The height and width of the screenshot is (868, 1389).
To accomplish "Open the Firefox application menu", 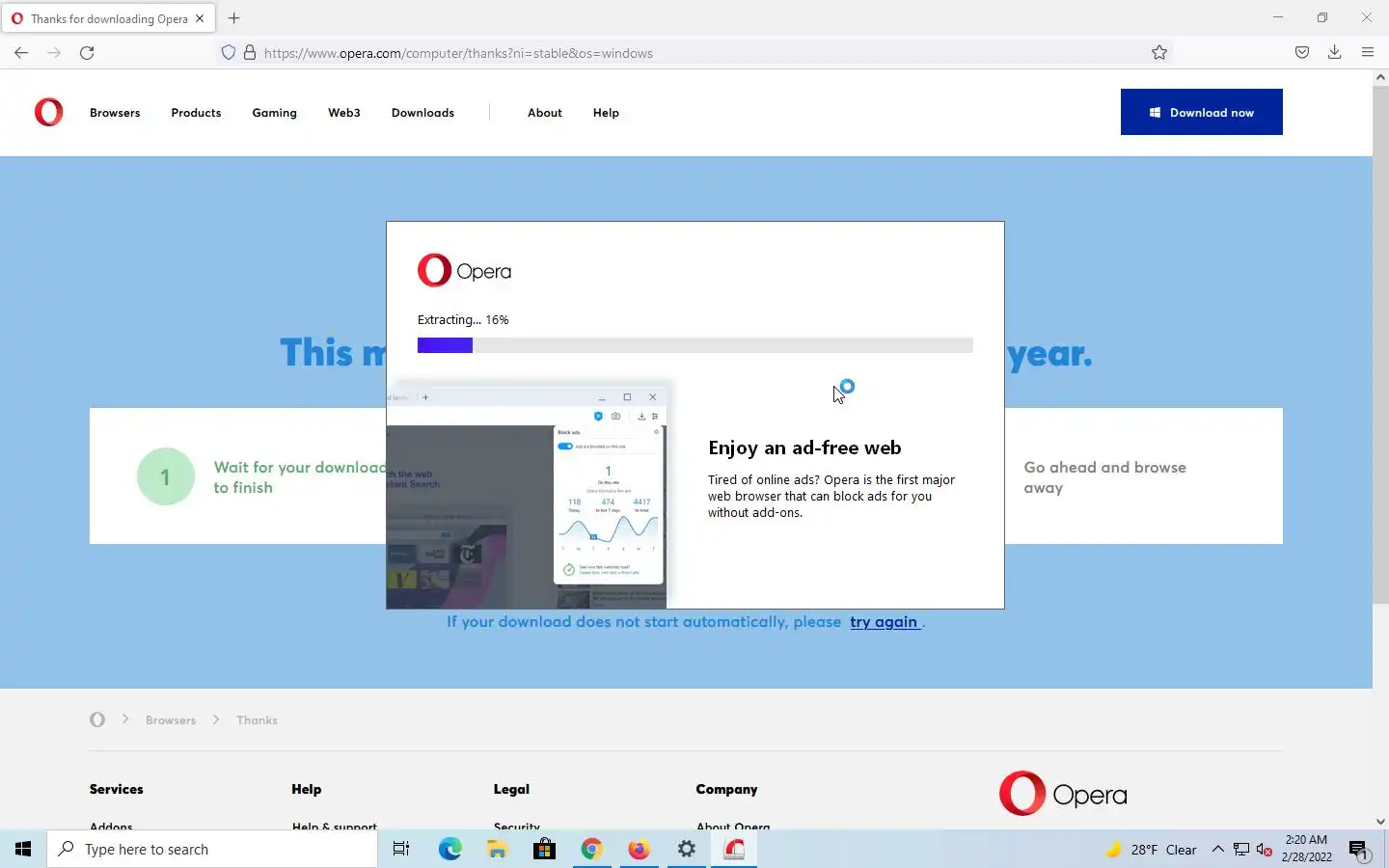I will pyautogui.click(x=1368, y=53).
